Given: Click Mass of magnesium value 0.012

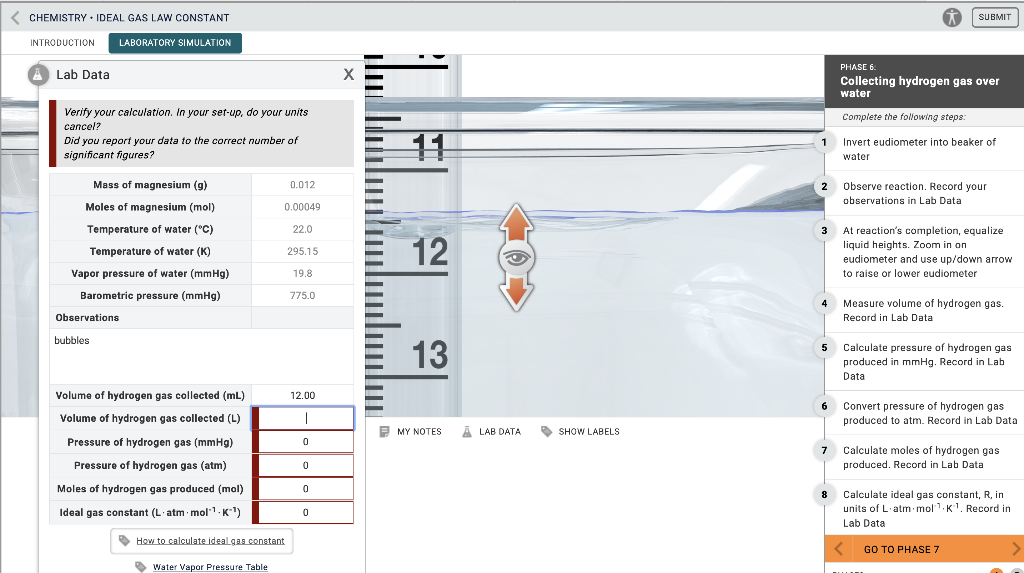Looking at the screenshot, I should (x=302, y=185).
